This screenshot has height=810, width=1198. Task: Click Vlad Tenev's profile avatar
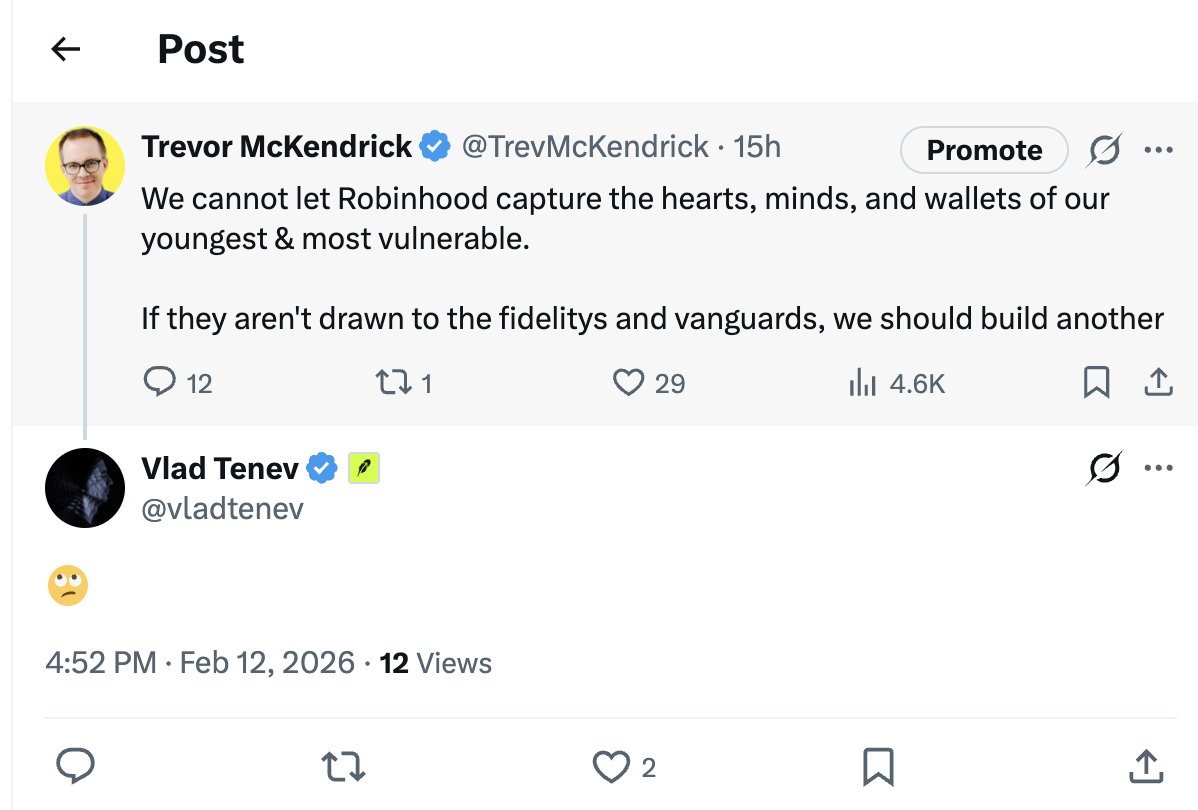click(x=85, y=488)
